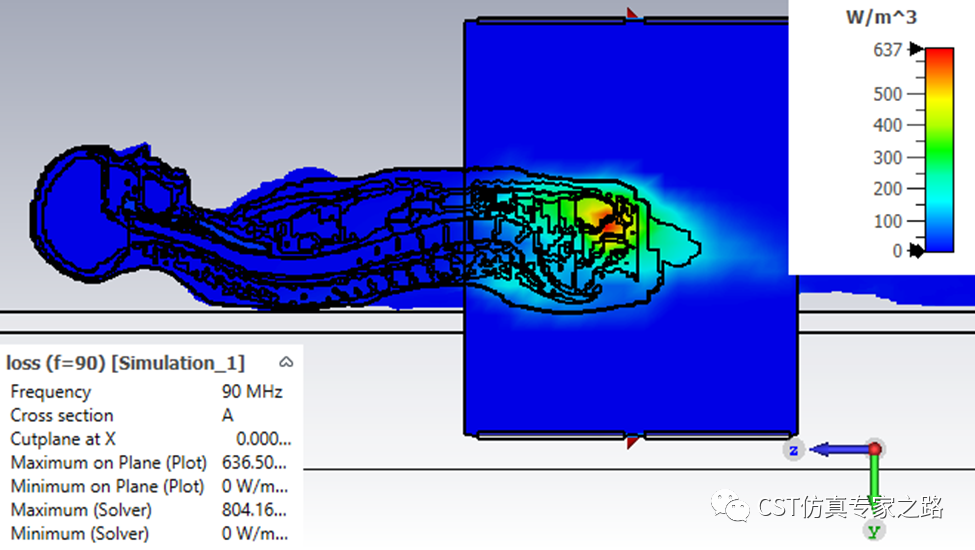Click the y-axis label on the coordinate triad
The width and height of the screenshot is (975, 550).
874,531
